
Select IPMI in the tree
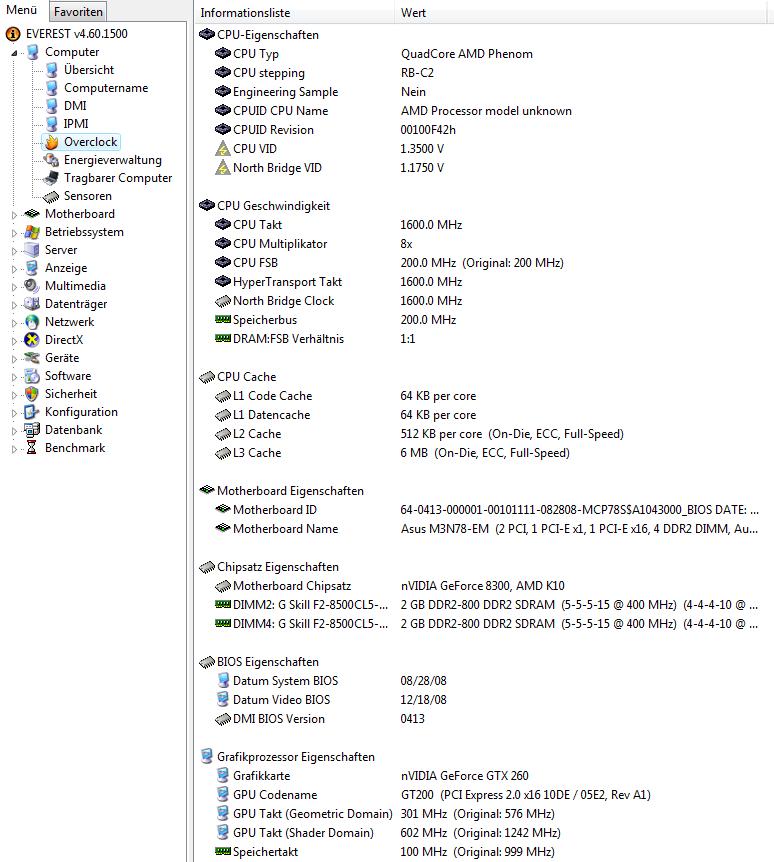click(76, 124)
